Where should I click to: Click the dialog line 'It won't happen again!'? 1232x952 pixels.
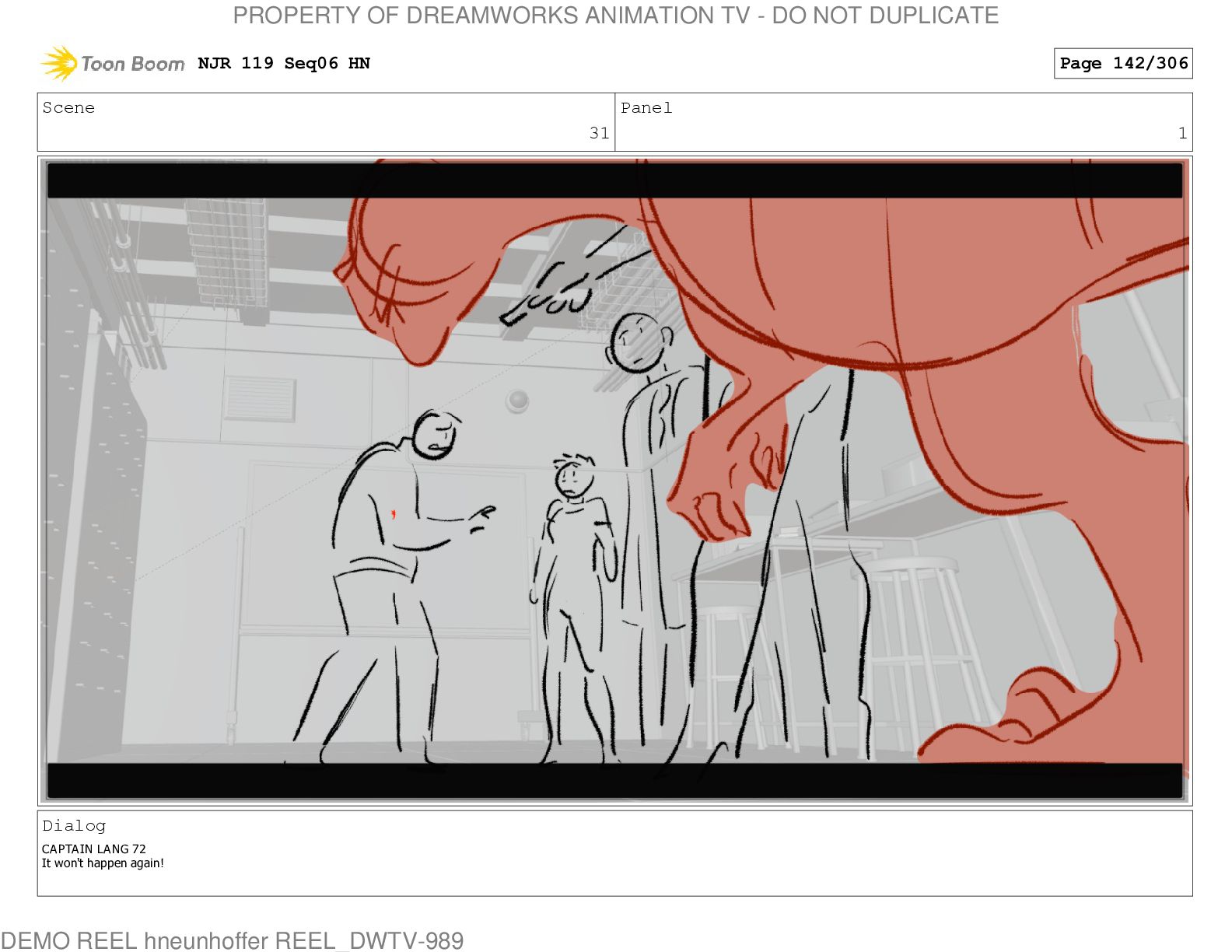pyautogui.click(x=103, y=863)
